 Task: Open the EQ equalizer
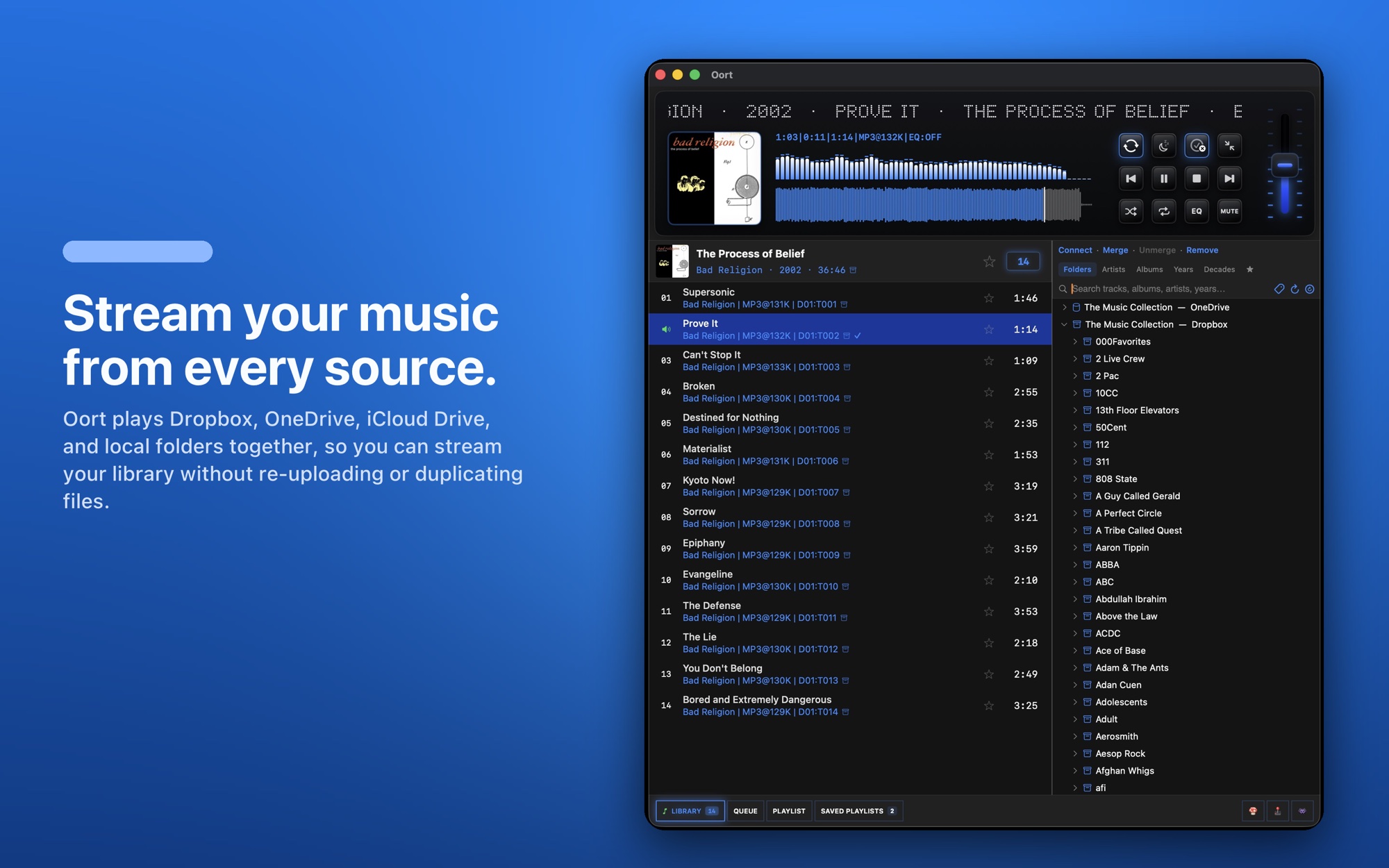(x=1197, y=211)
